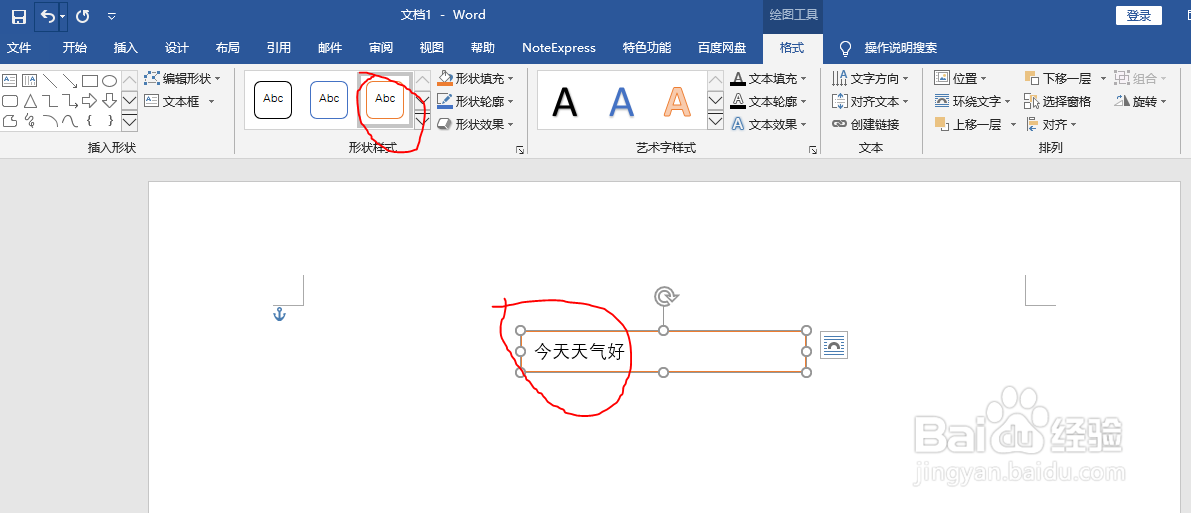Image resolution: width=1191 pixels, height=513 pixels.
Task: Expand the full shapes gallery
Action: pos(129,122)
